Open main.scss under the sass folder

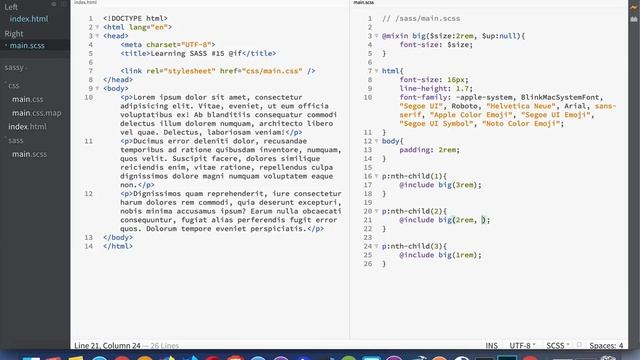pos(29,154)
